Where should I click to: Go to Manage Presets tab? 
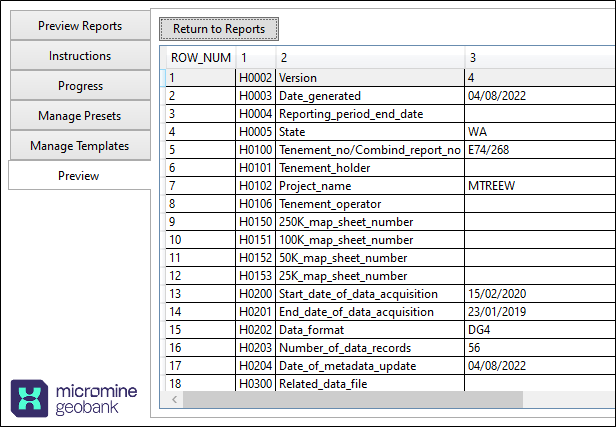[80, 116]
